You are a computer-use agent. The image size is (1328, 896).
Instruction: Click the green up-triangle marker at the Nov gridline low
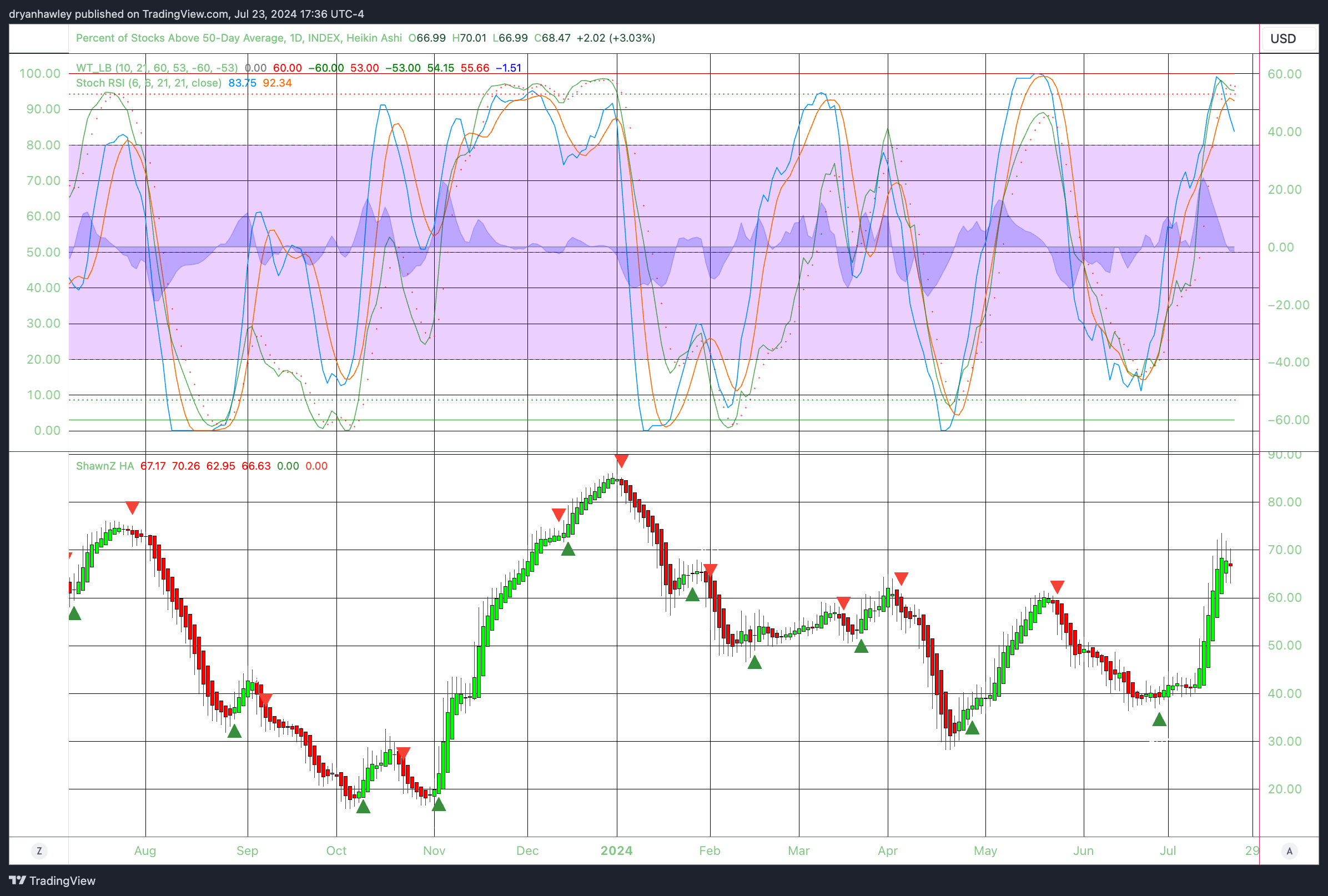coord(438,804)
